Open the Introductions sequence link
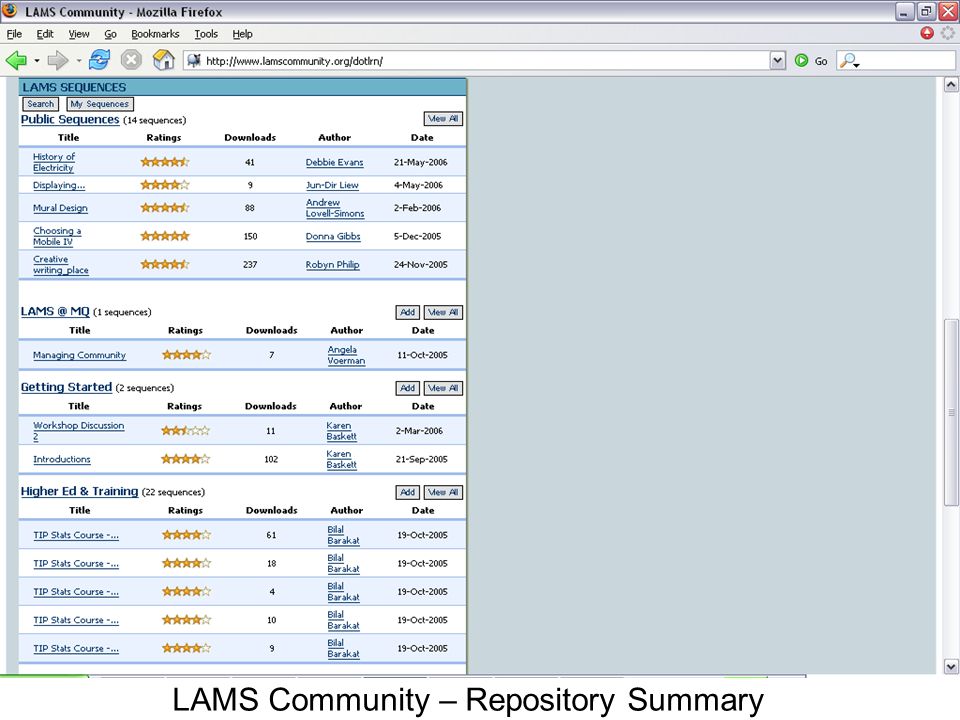 click(x=62, y=459)
